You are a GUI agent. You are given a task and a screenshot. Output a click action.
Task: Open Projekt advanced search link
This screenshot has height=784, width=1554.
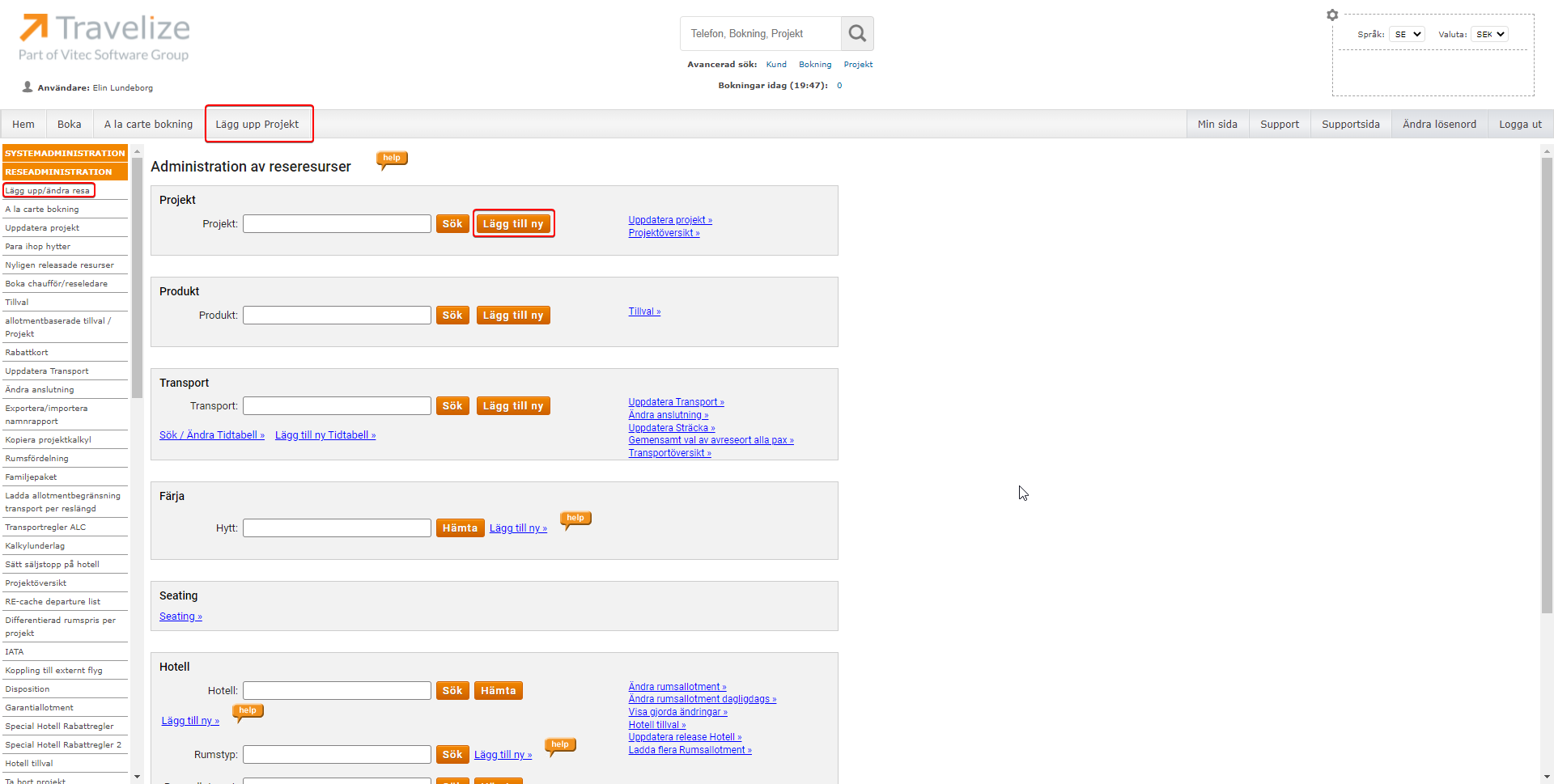(x=858, y=65)
